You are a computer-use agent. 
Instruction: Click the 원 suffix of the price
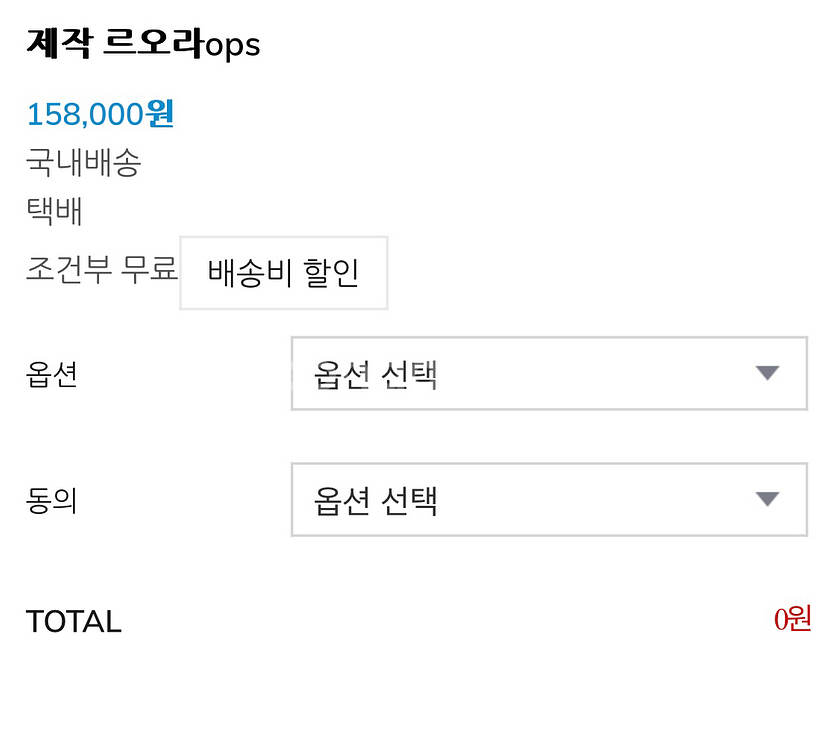pyautogui.click(x=160, y=114)
